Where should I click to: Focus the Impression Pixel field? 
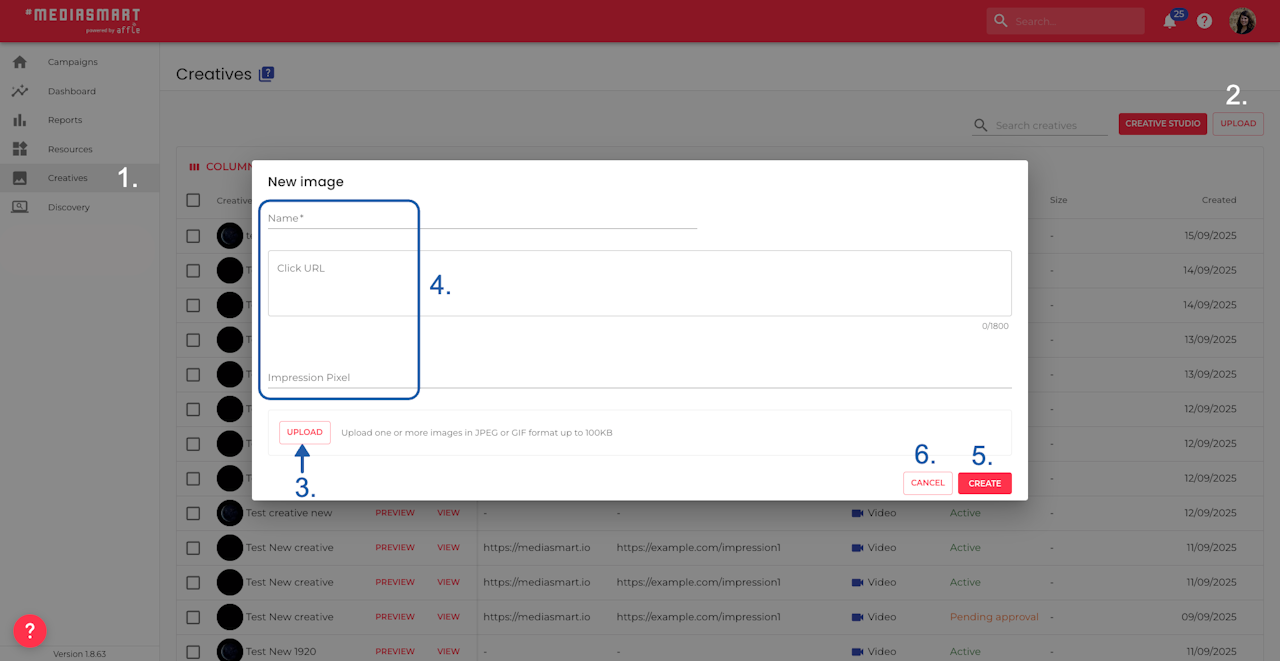[x=640, y=377]
